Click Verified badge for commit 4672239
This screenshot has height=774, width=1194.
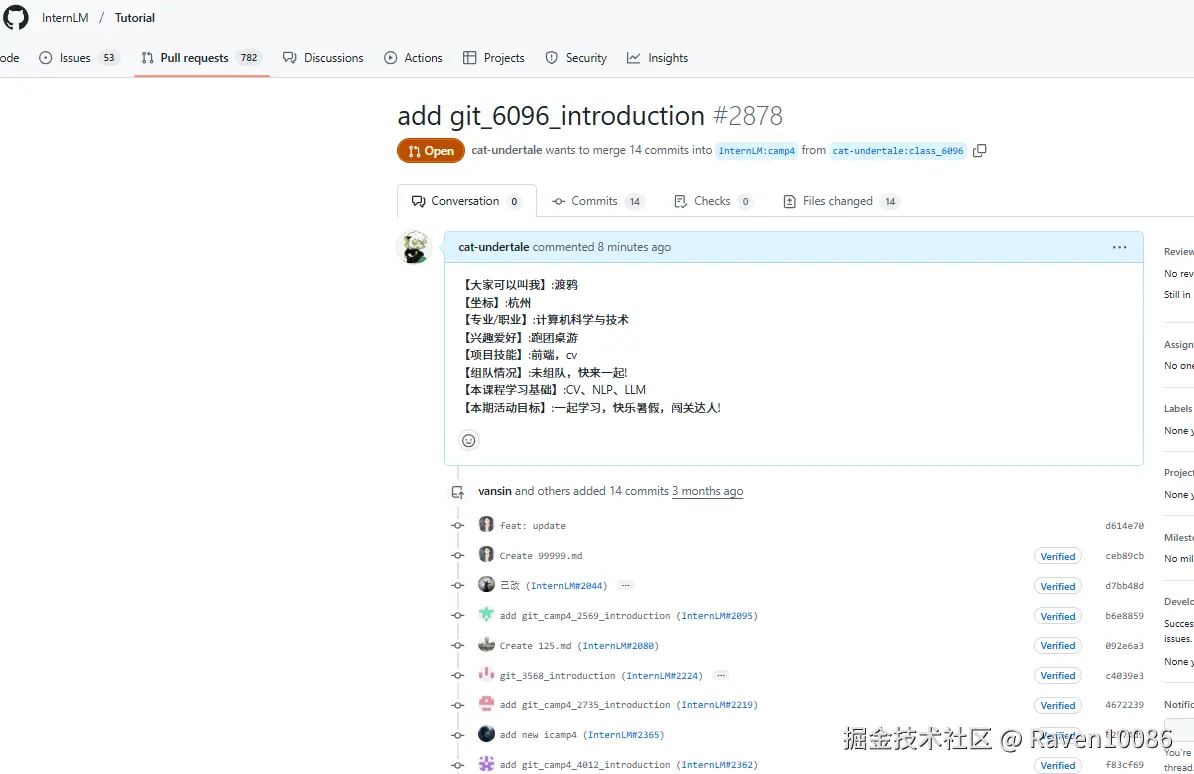pos(1058,705)
